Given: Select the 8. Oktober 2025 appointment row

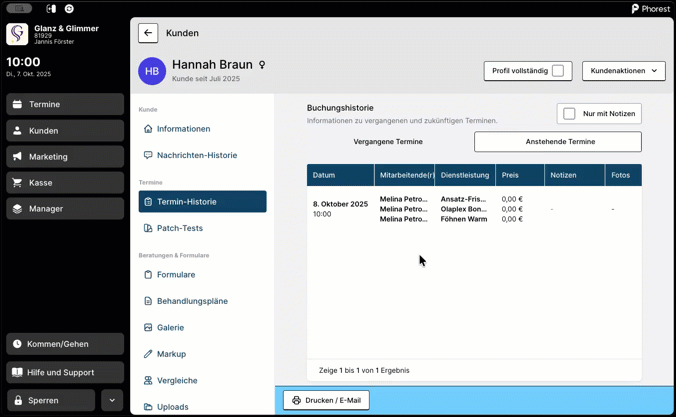Looking at the screenshot, I should [474, 209].
